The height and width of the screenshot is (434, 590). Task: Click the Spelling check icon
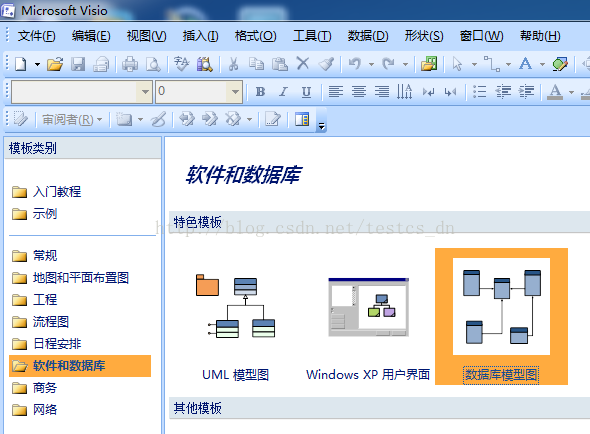click(x=182, y=64)
